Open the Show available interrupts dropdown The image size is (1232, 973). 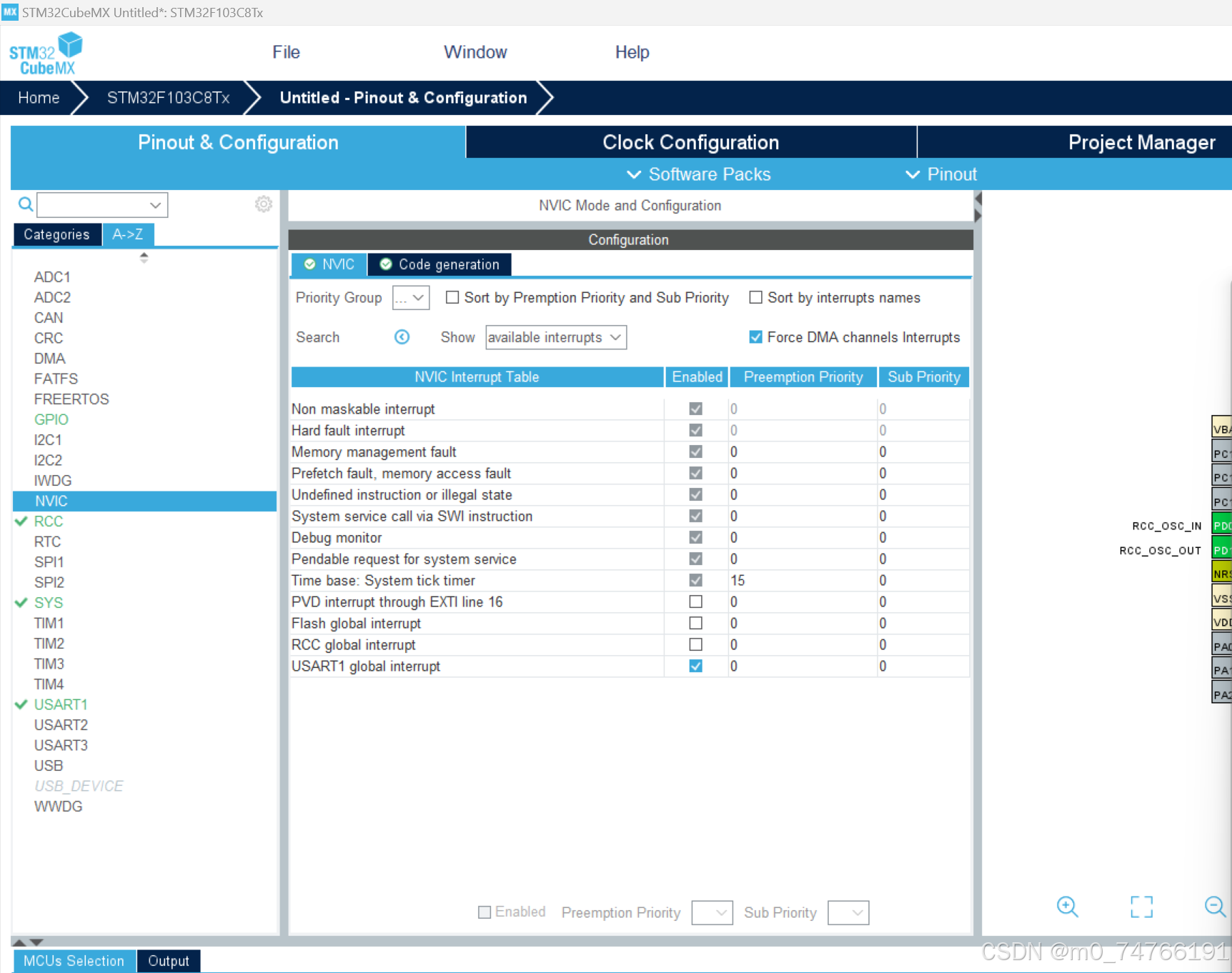point(556,337)
